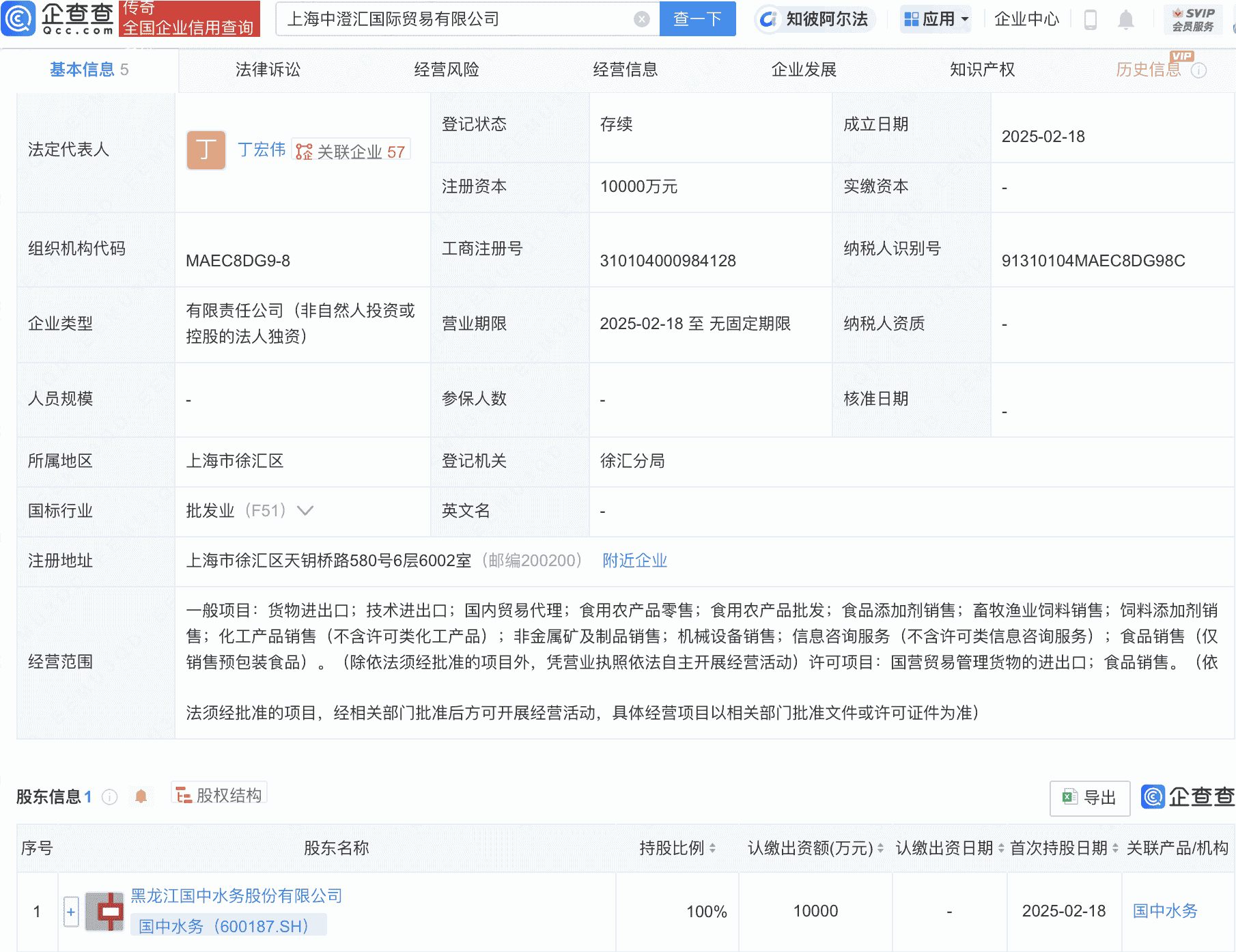1236x952 pixels.
Task: Open 知彼阿尔法 via its icon
Action: point(768,19)
